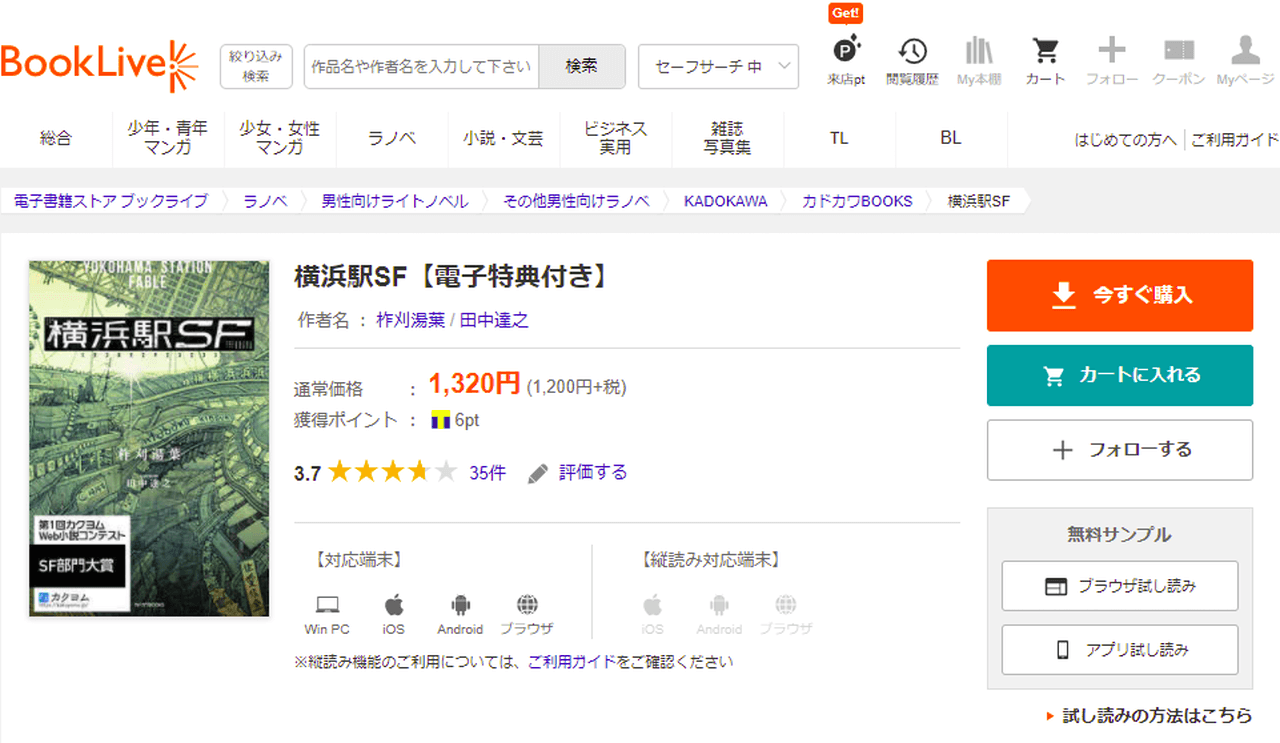1280x743 pixels.
Task: Select the ラノベ category tab
Action: coord(392,139)
